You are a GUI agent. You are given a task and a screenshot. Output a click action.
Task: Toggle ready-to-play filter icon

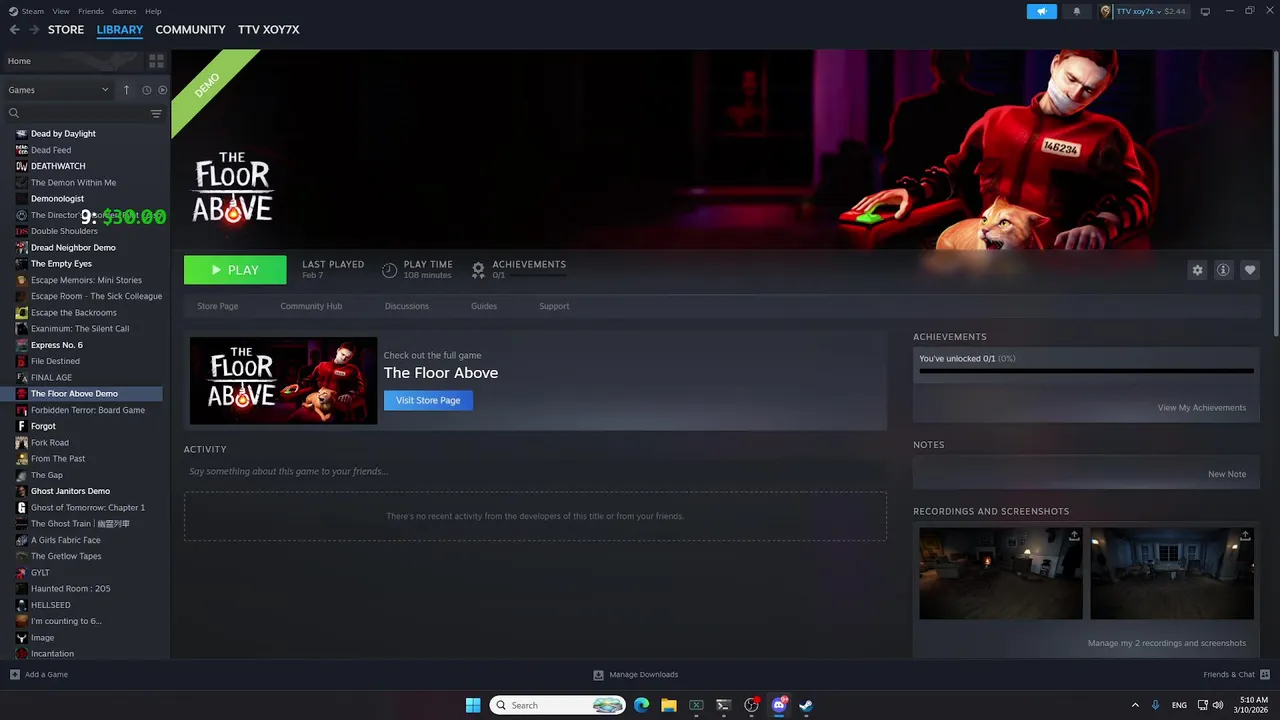point(163,90)
